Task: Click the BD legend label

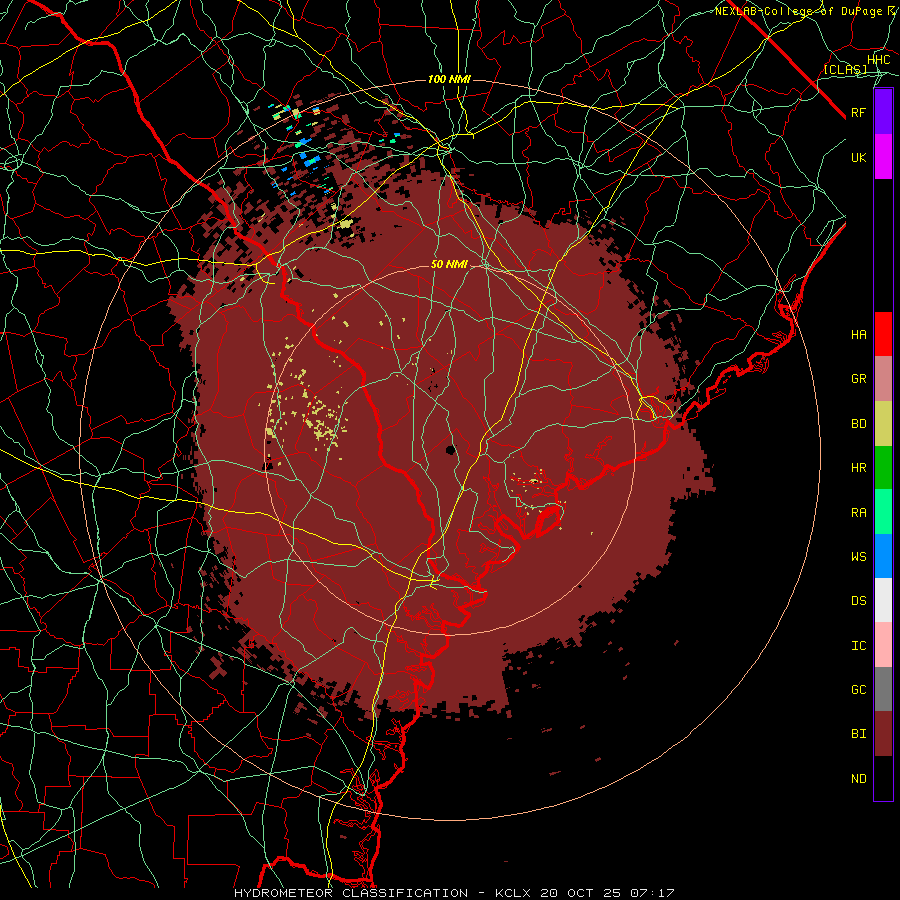Action: (859, 424)
